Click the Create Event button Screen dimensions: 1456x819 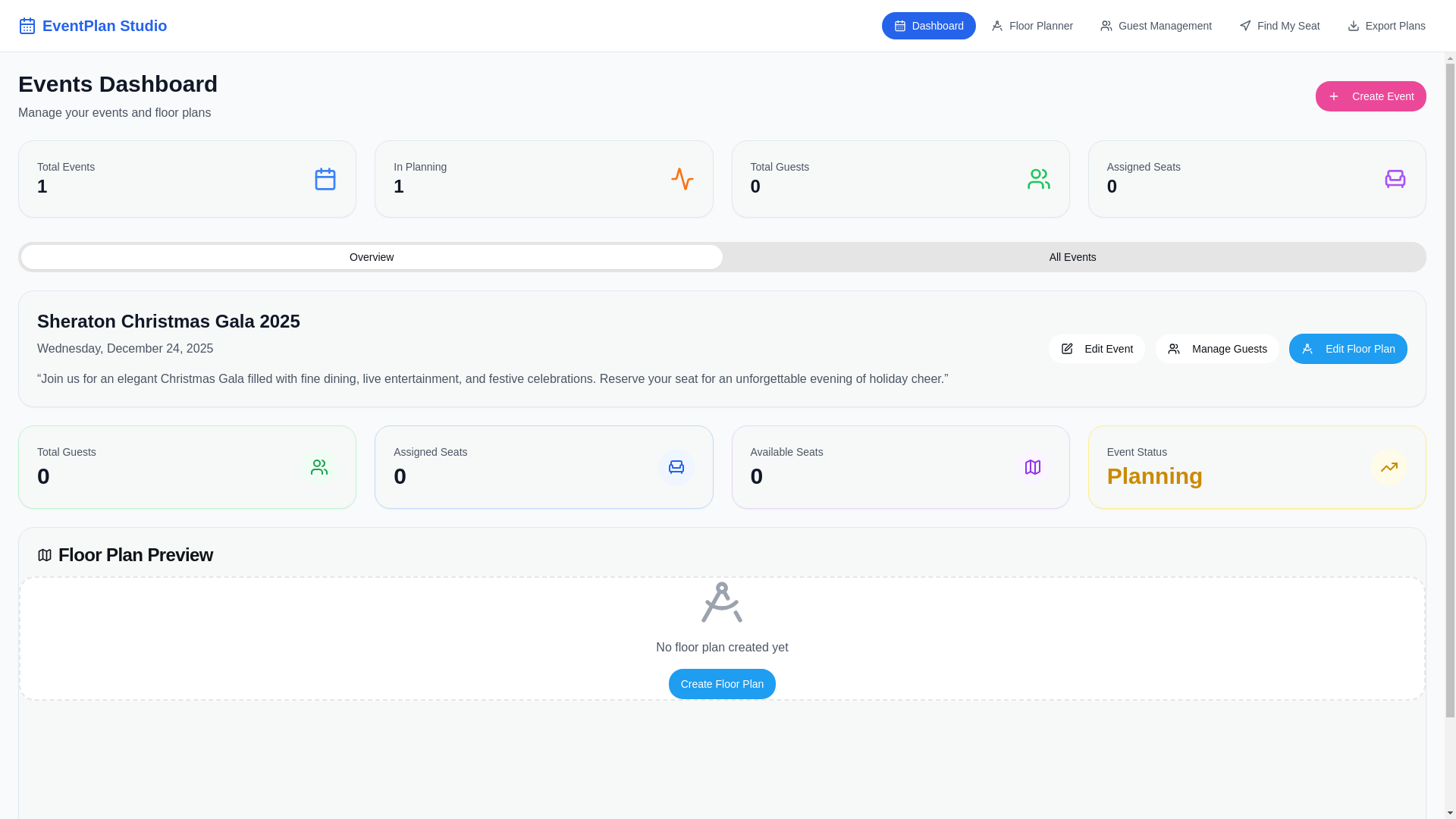pyautogui.click(x=1371, y=96)
